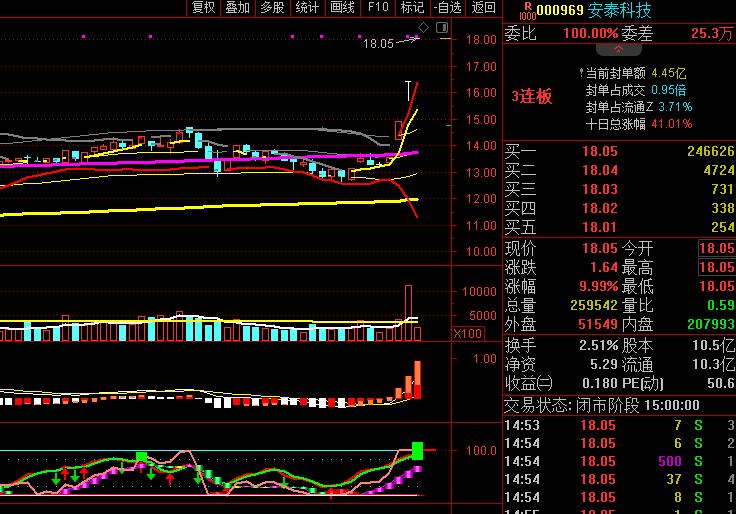
Task: Toggle 标记 mark on this stock
Action: 412,8
